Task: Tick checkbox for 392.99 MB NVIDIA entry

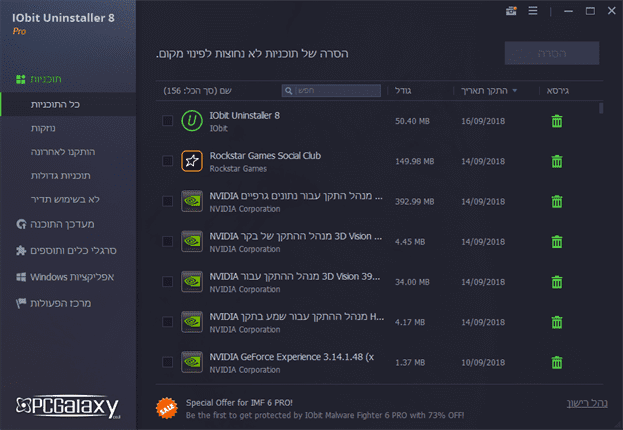Action: 168,201
